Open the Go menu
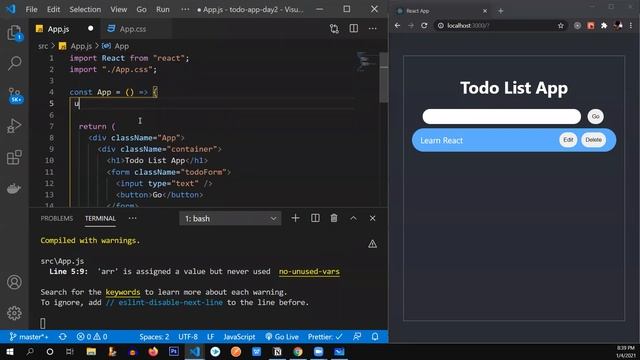Image resolution: width=640 pixels, height=360 pixels. [x=141, y=9]
